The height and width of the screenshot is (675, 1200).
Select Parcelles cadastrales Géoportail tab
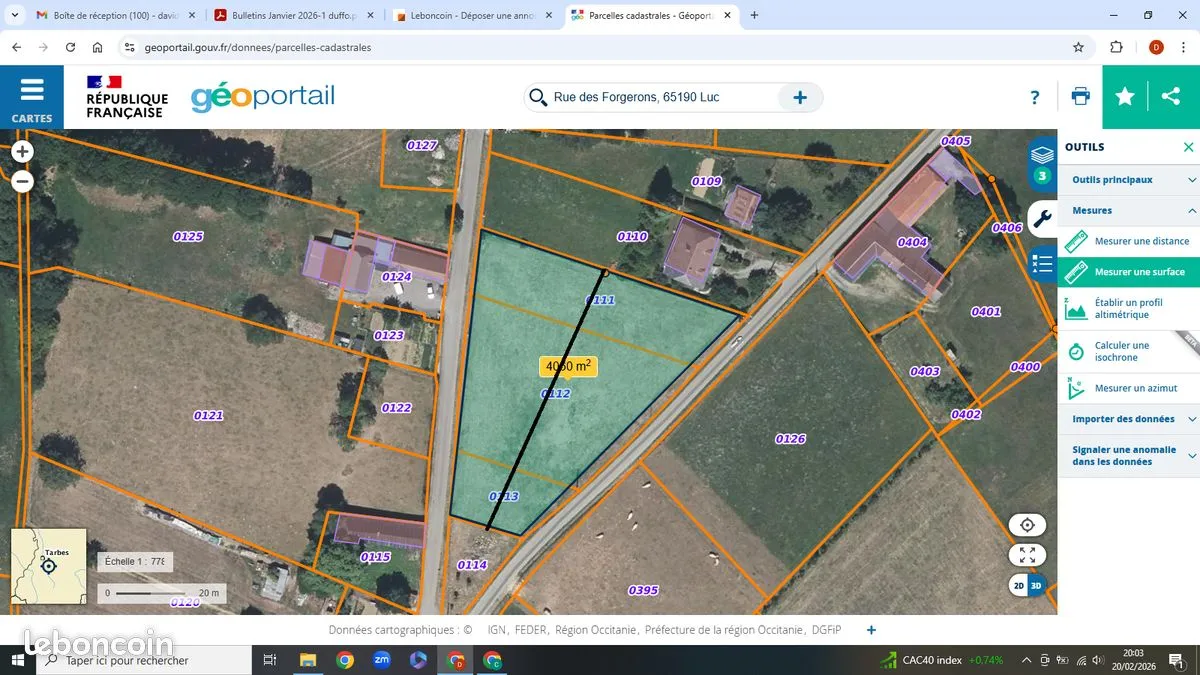coord(652,16)
